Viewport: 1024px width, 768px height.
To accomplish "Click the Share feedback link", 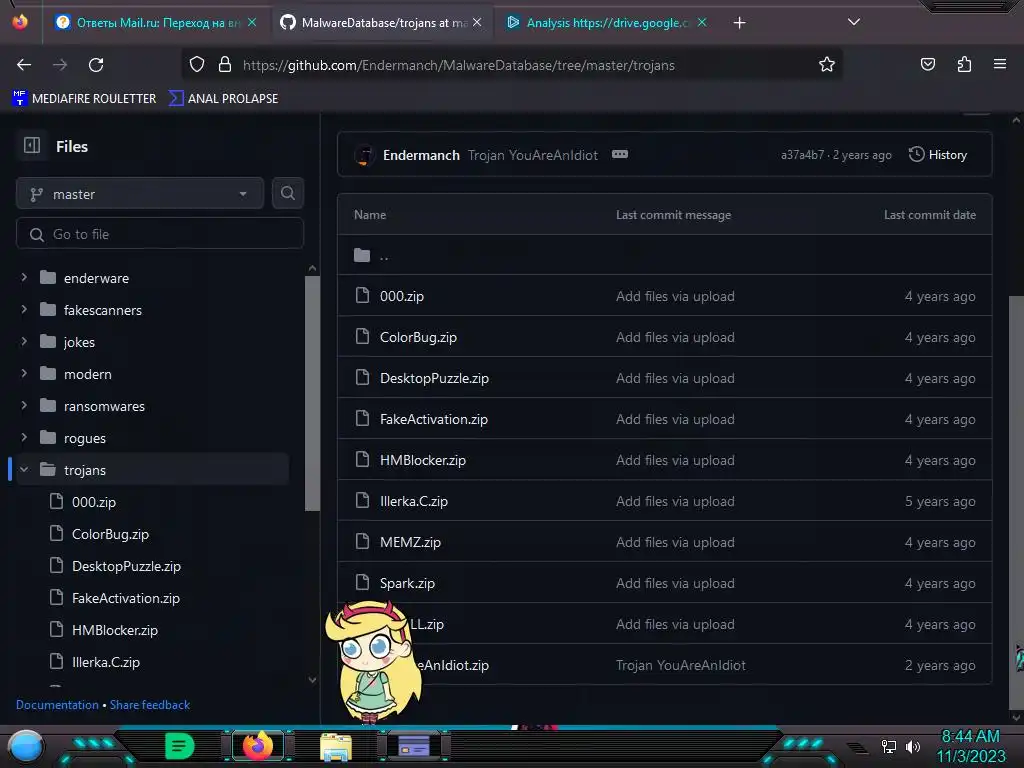I will (x=150, y=705).
